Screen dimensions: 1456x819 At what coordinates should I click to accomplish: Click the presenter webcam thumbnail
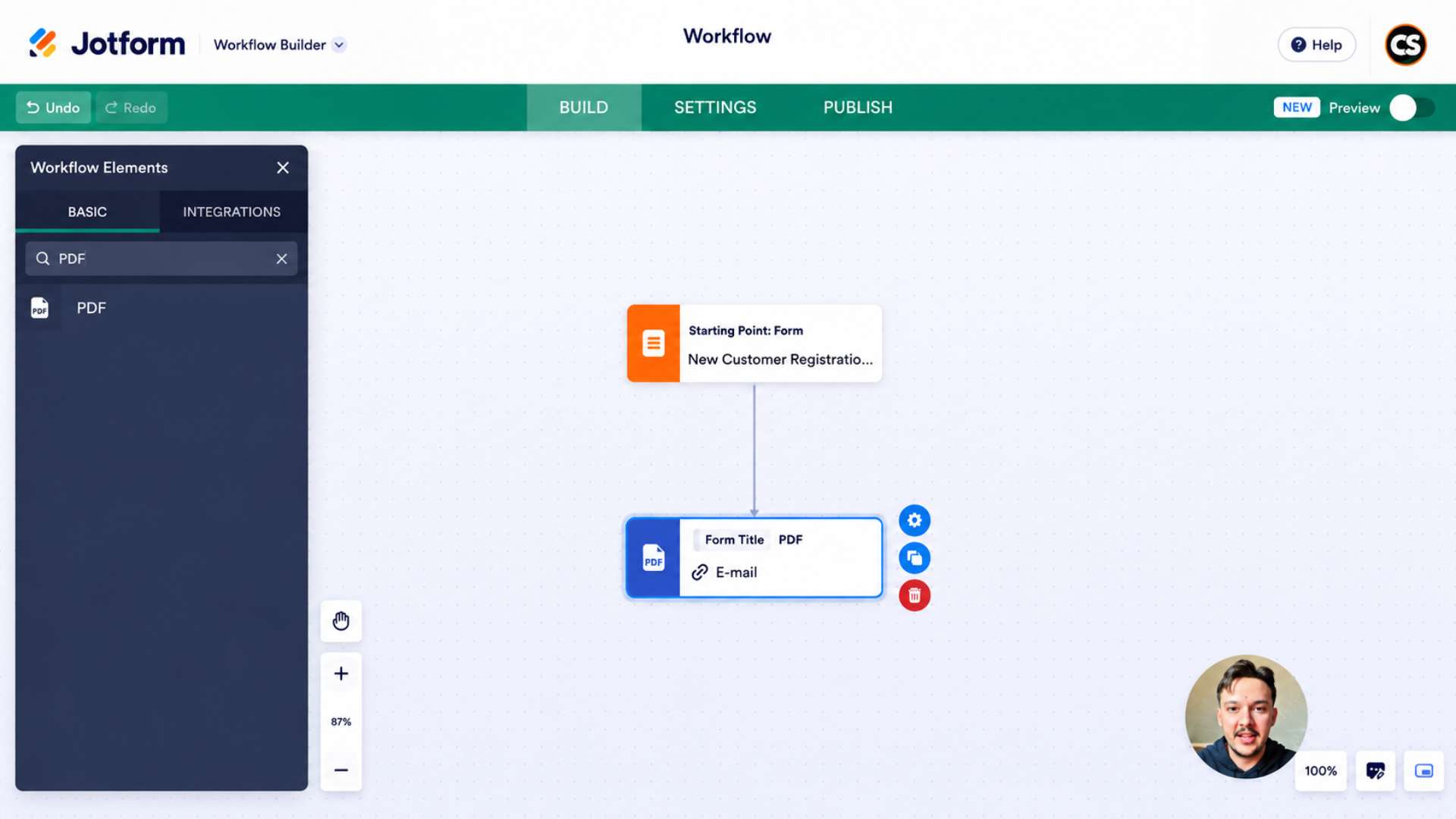pos(1246,717)
